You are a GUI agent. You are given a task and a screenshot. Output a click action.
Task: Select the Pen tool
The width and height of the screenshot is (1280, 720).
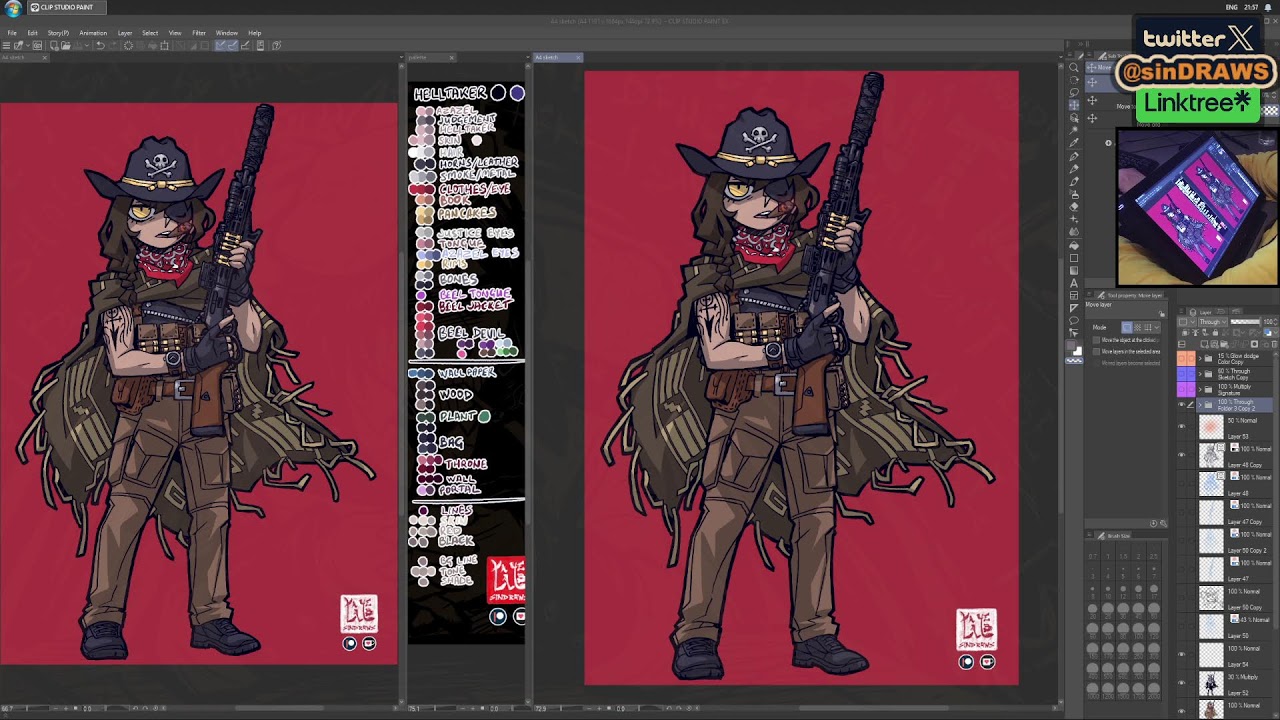click(x=1074, y=157)
